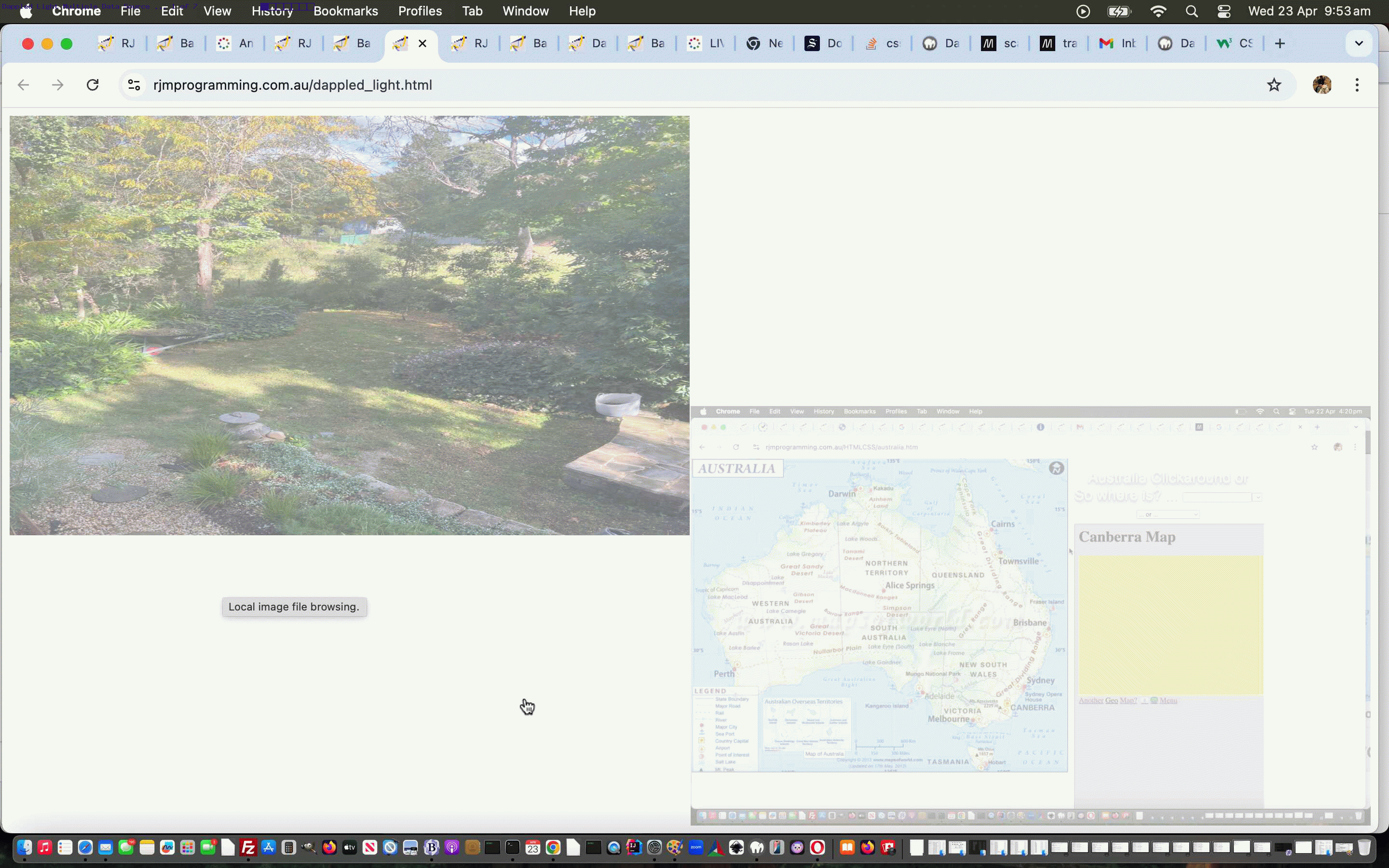Open Calculator from the Dock
The width and height of the screenshot is (1389, 868).
pos(289,847)
